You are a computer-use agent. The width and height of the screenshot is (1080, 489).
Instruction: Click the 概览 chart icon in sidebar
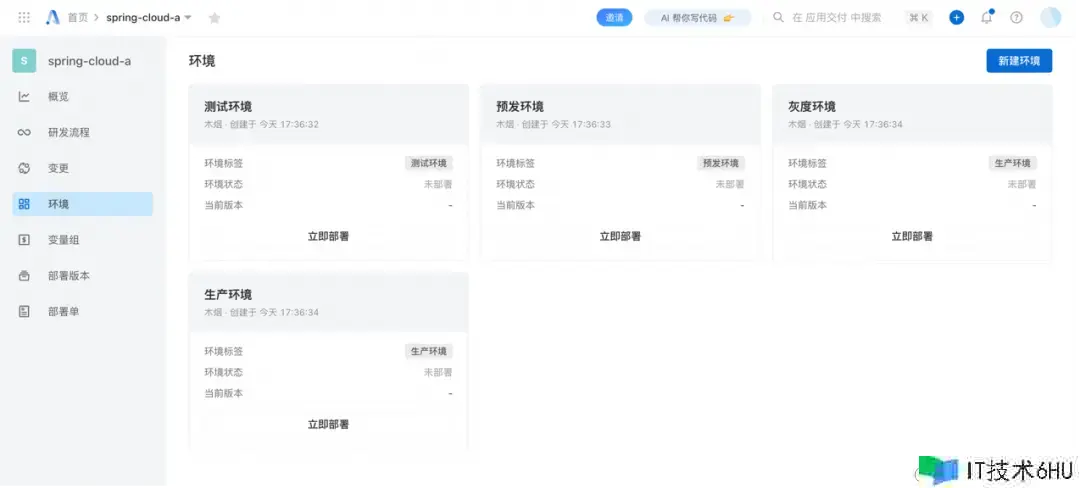point(24,97)
